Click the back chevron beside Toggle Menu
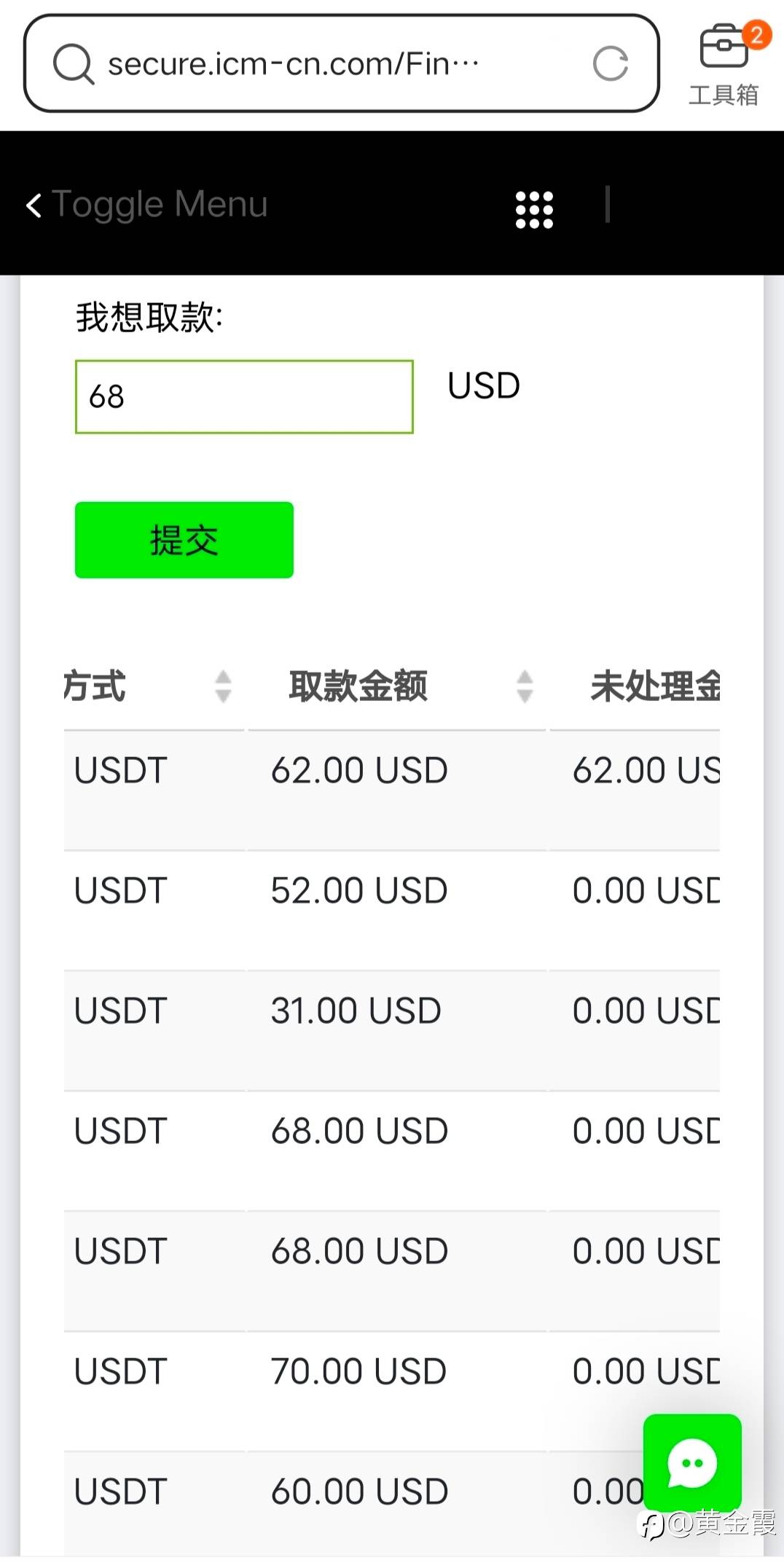 (34, 205)
